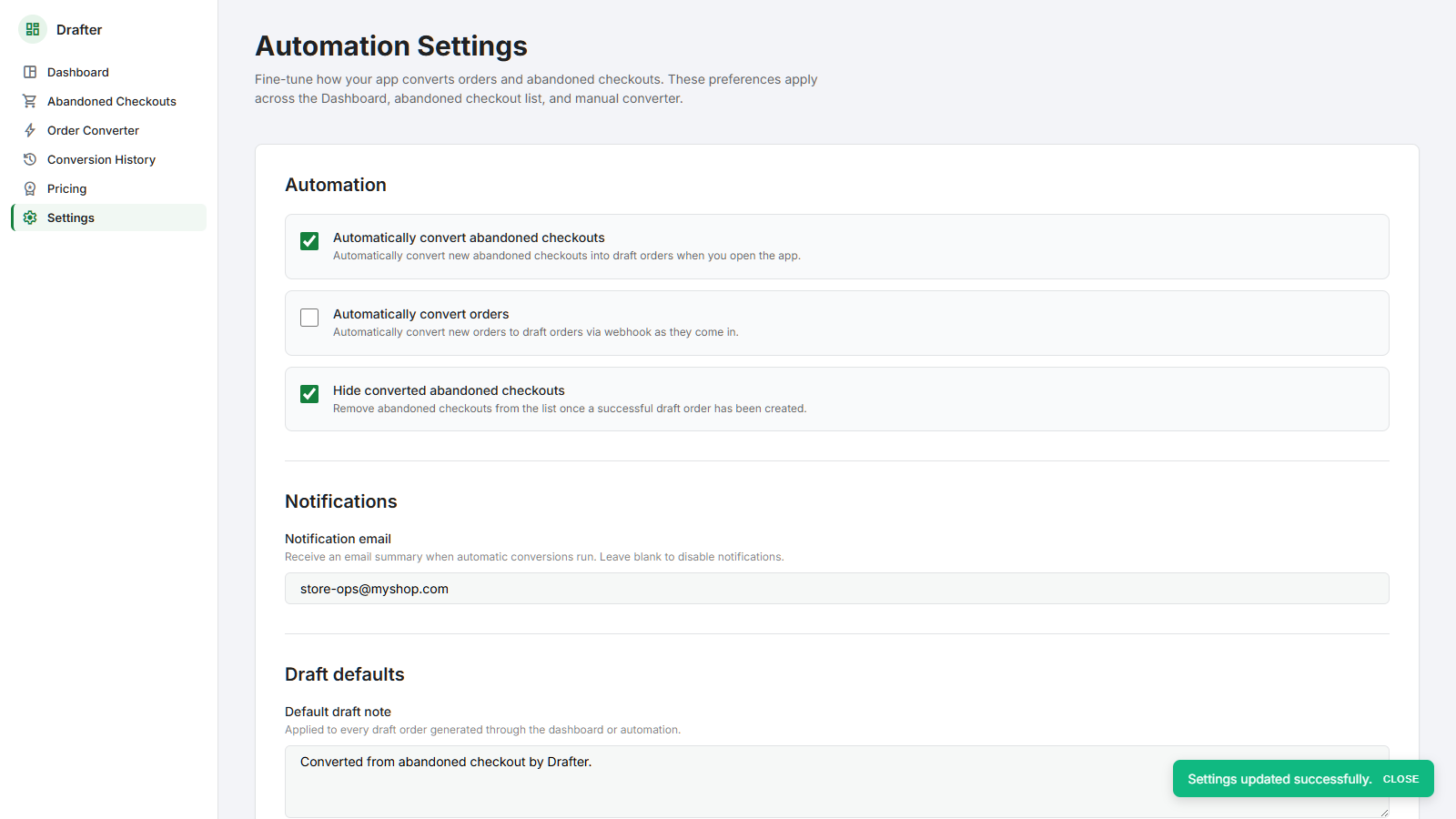Image resolution: width=1456 pixels, height=819 pixels.
Task: Click the Conversion History clock icon
Action: pos(30,159)
